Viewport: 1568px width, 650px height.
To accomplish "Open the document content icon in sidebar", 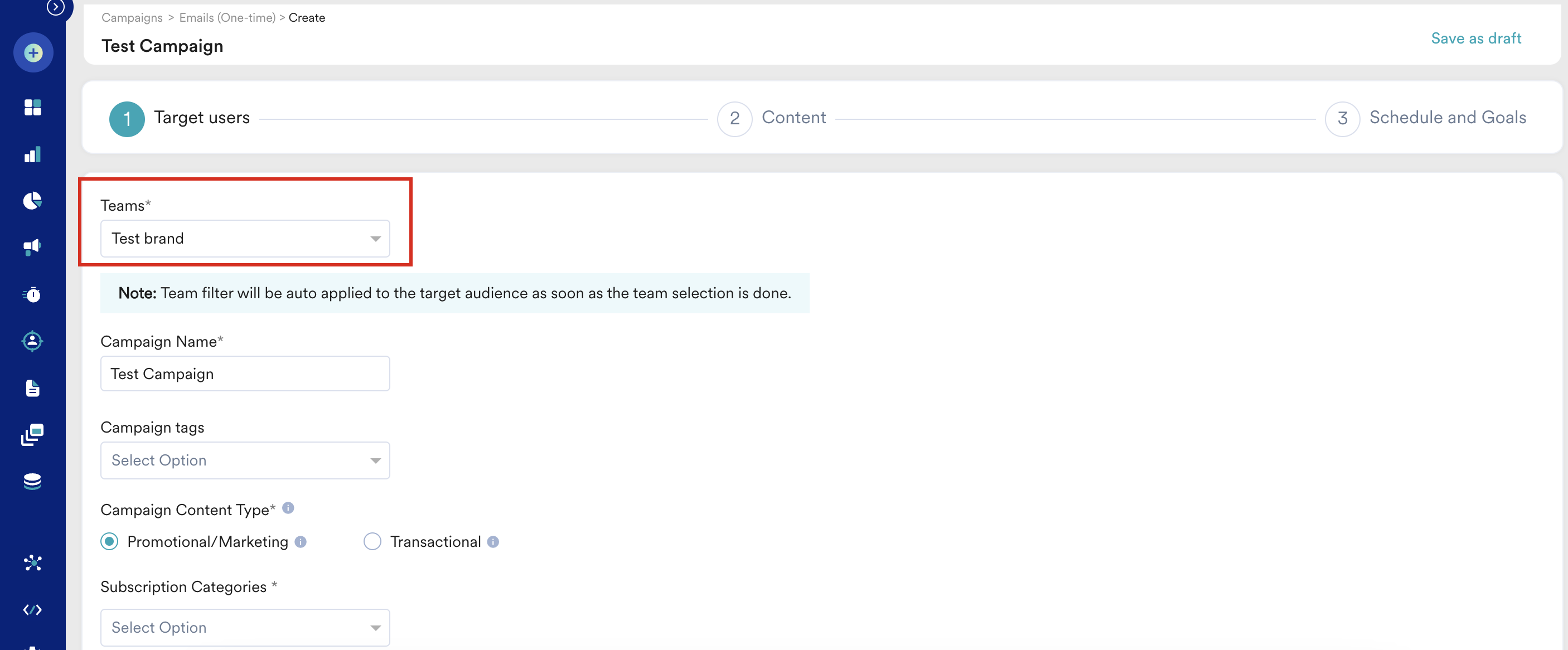I will click(x=33, y=387).
